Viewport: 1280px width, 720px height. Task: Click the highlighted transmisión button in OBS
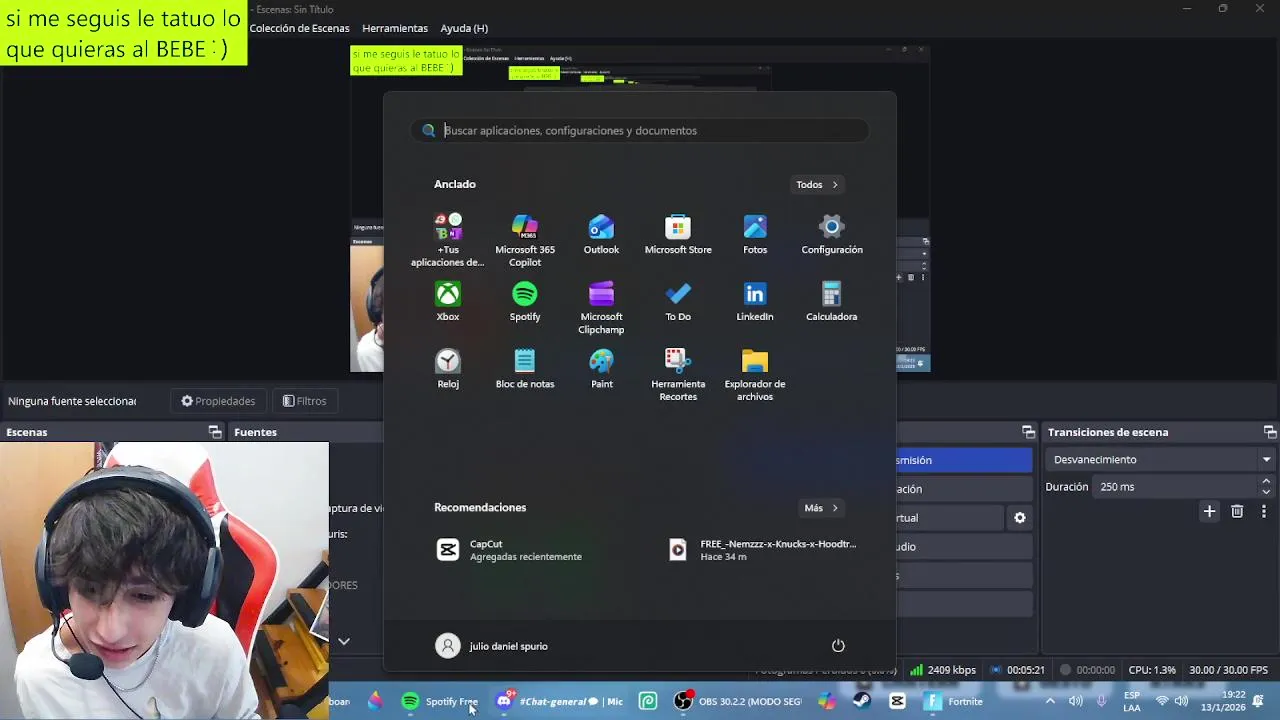pyautogui.click(x=964, y=460)
